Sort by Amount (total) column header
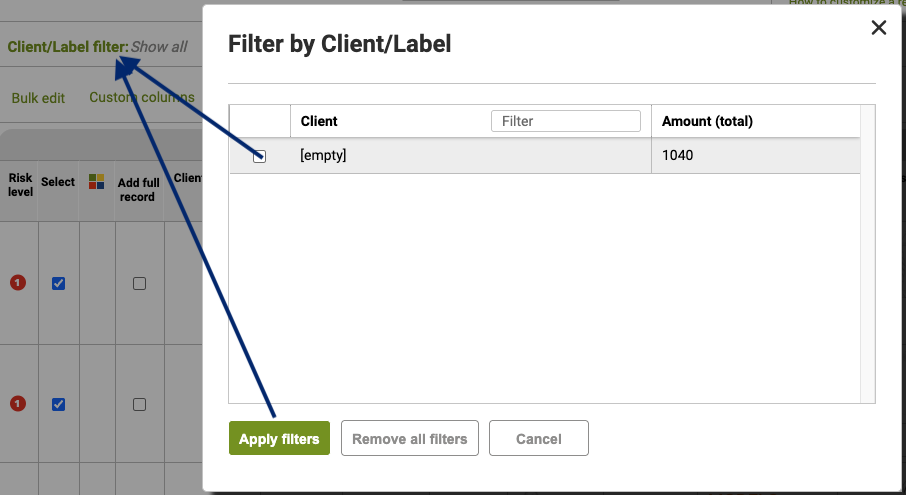 coord(707,121)
